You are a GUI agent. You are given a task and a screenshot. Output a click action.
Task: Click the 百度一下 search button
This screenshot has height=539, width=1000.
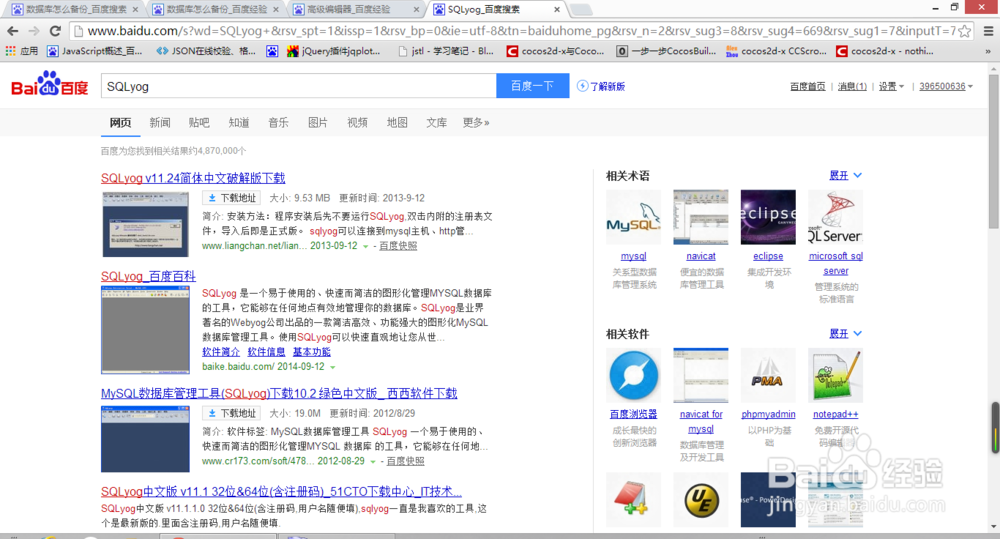533,85
